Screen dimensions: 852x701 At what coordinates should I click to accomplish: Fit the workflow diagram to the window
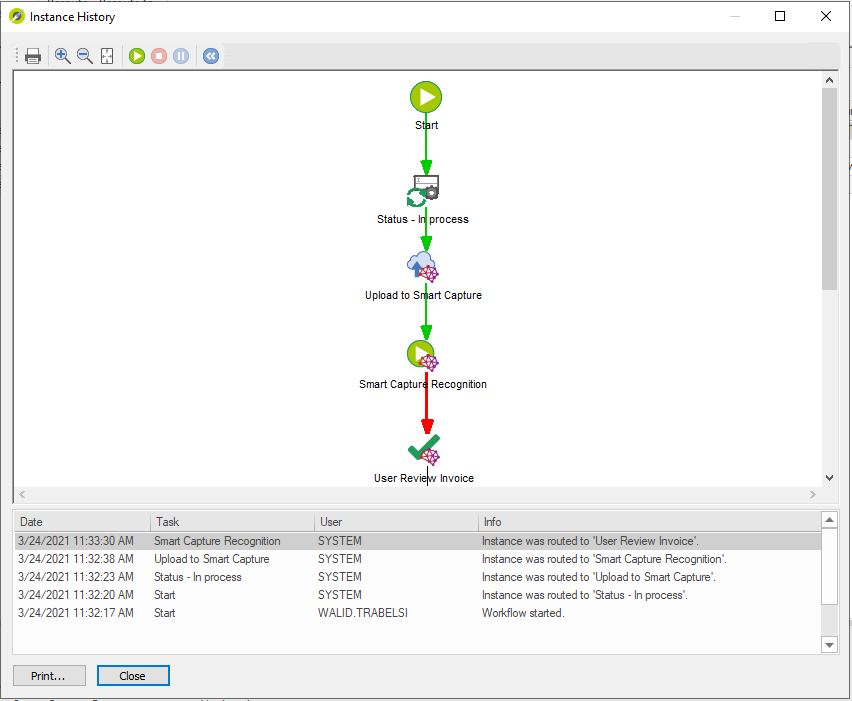107,56
